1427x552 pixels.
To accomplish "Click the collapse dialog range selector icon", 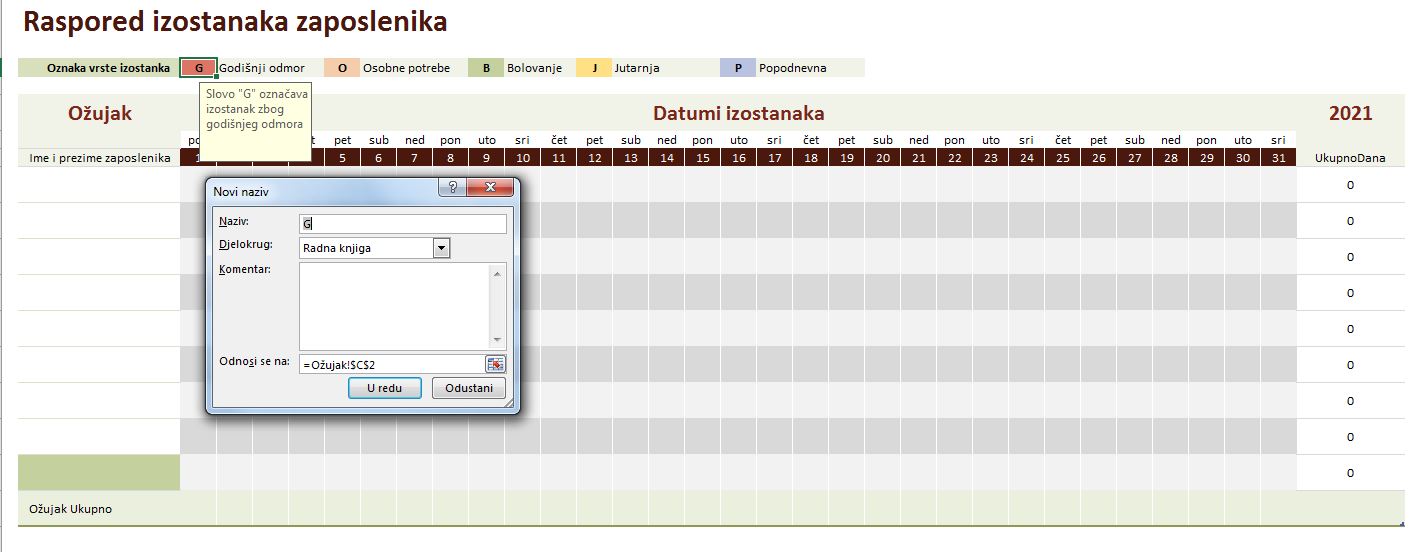I will tap(496, 364).
